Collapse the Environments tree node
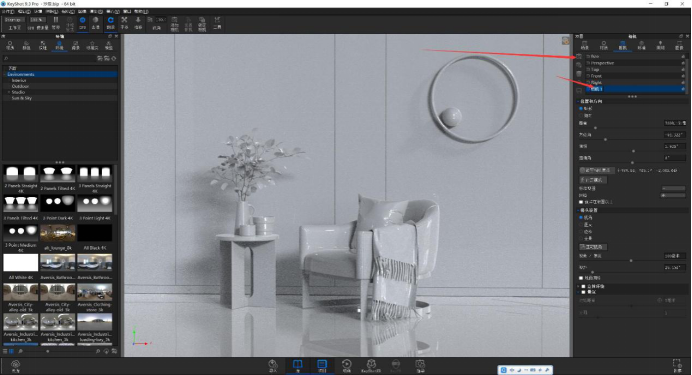The image size is (692, 375). click(5, 75)
